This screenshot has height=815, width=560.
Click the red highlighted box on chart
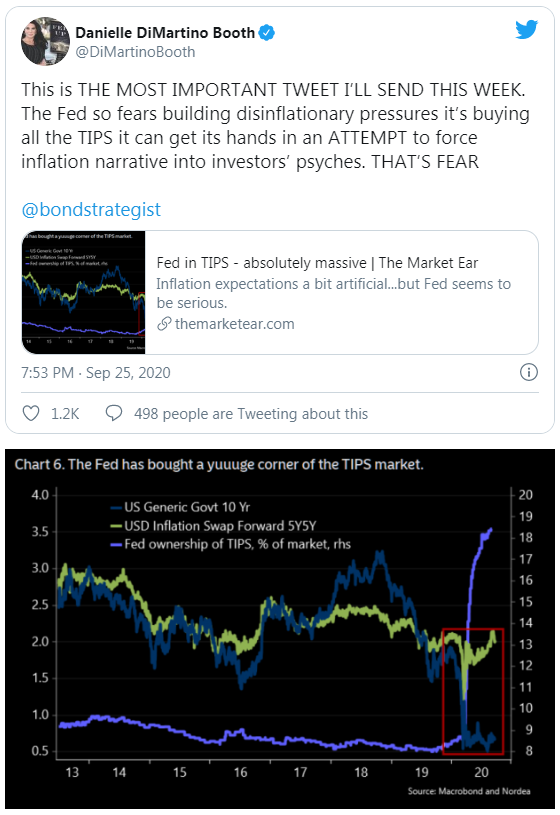coord(473,691)
